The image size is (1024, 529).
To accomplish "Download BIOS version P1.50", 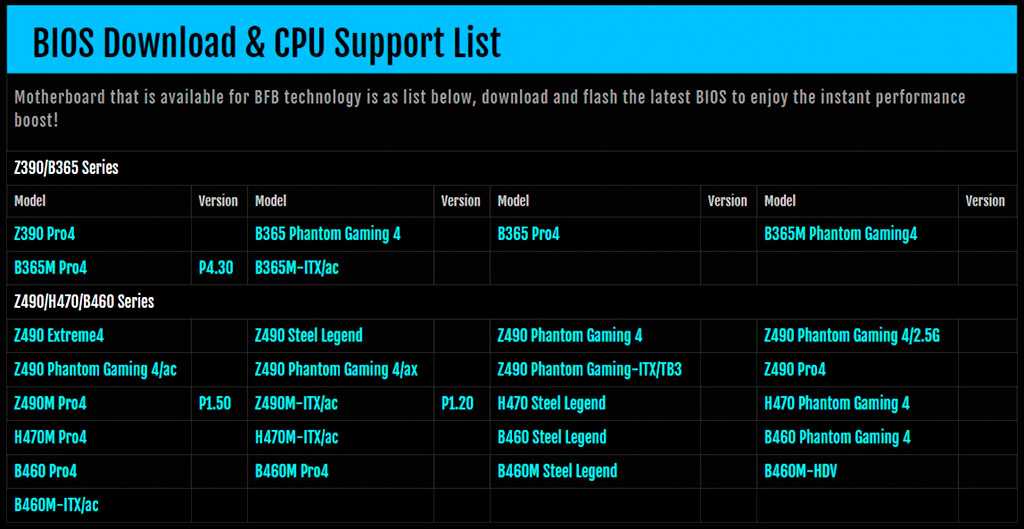I will [215, 404].
